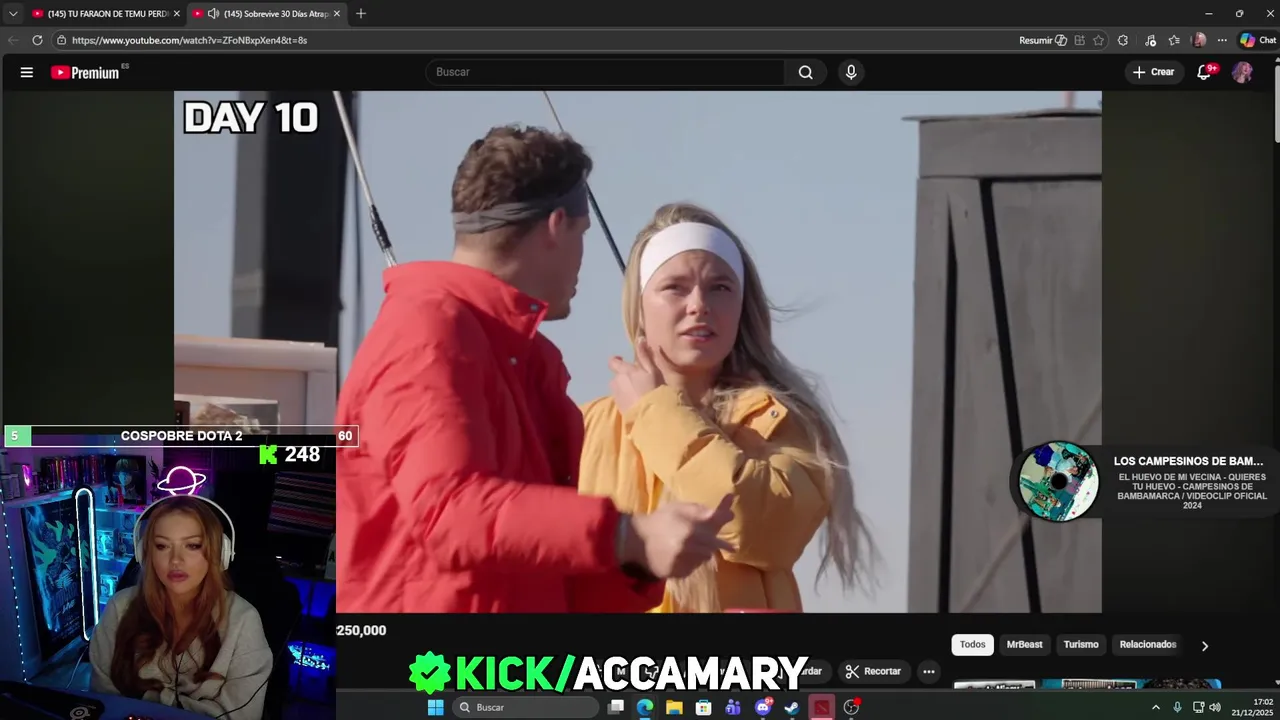Viewport: 1280px width, 720px height.
Task: Select the Todos filter chip
Action: click(x=973, y=645)
